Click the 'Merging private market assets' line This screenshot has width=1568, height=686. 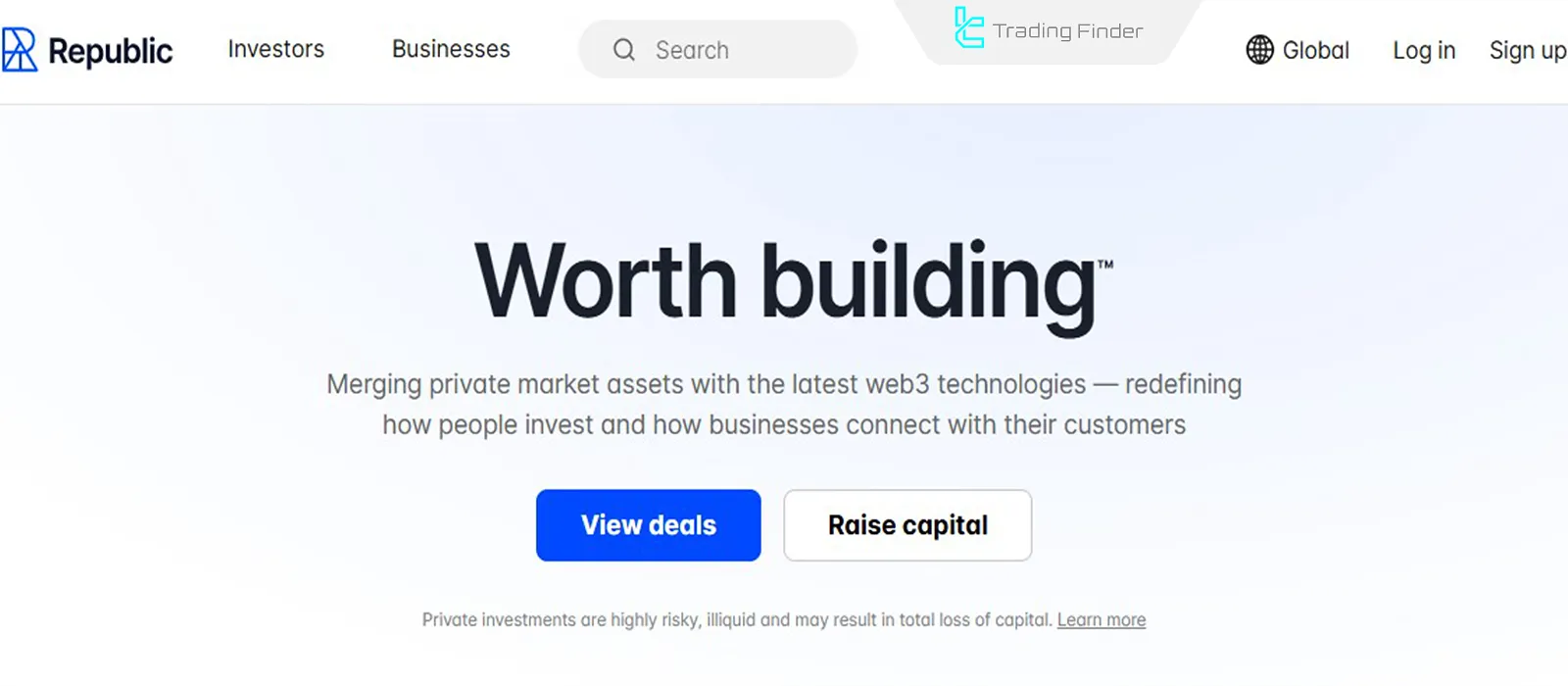tap(784, 384)
